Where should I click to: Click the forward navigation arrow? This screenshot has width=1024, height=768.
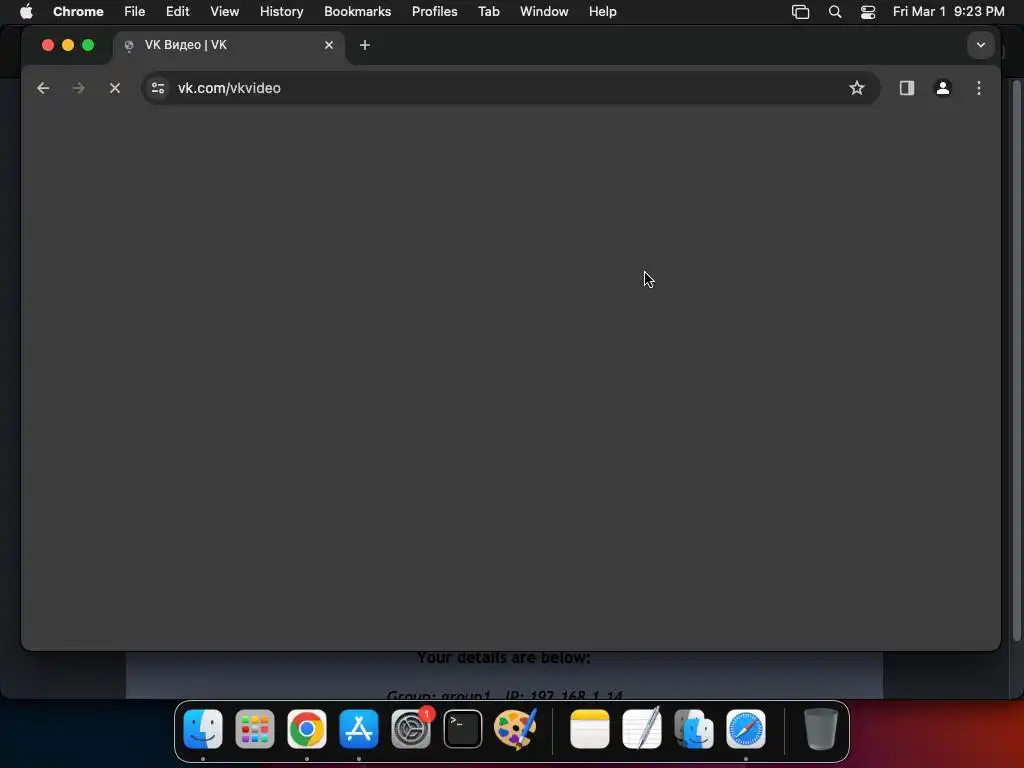coord(78,88)
